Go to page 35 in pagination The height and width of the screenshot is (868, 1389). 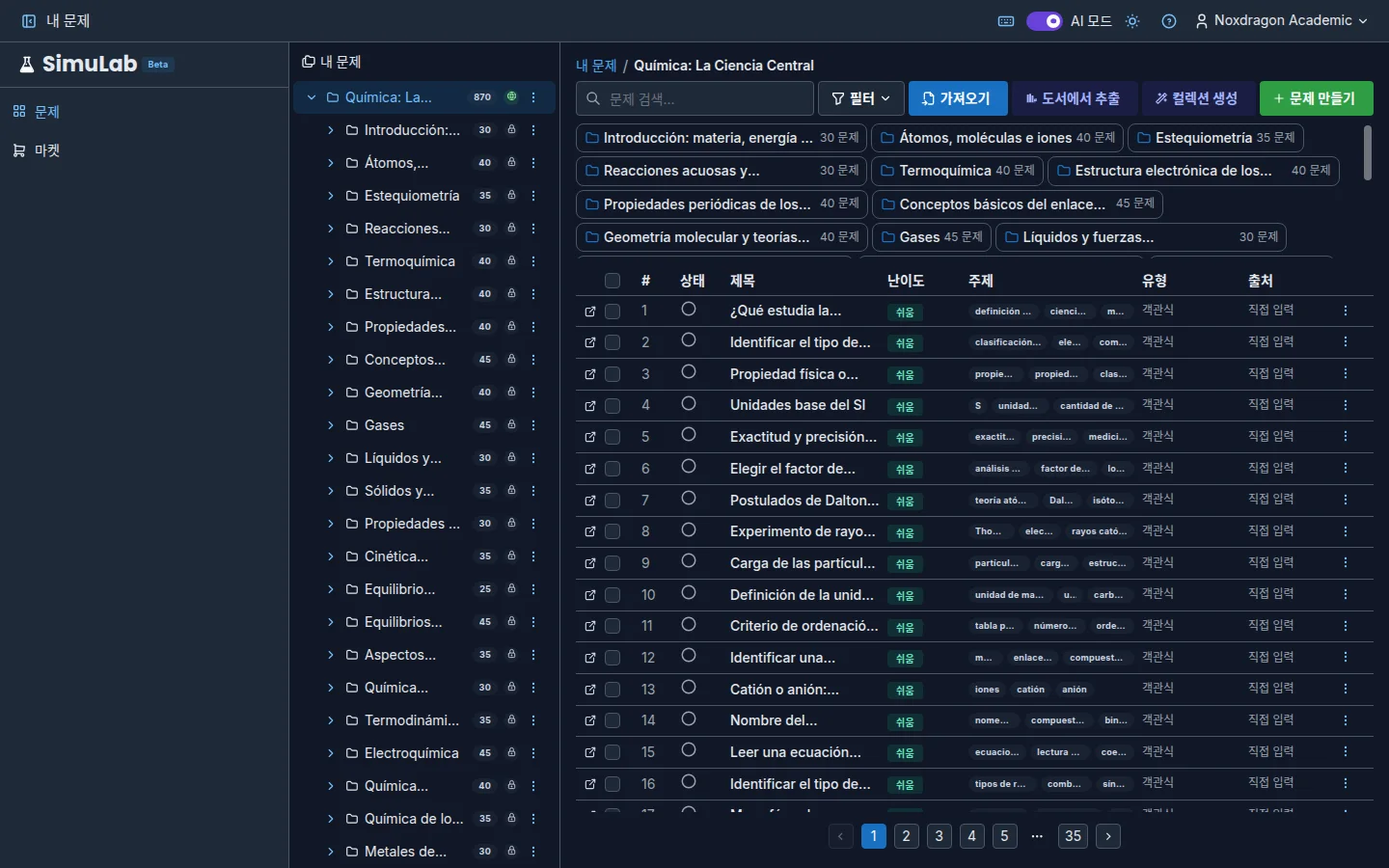1074,836
